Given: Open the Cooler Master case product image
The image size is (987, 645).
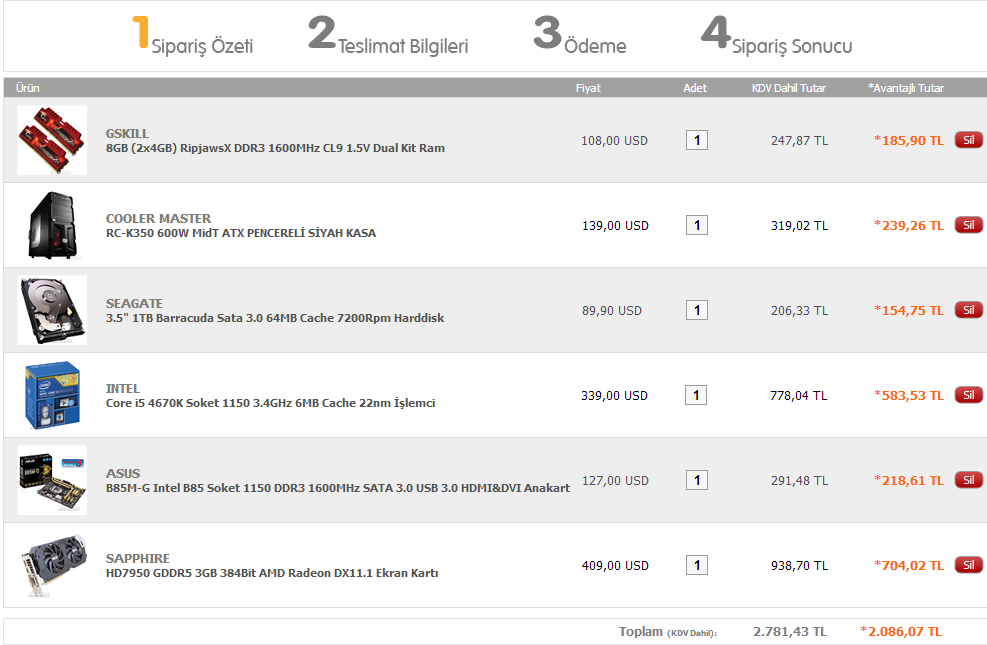Looking at the screenshot, I should pyautogui.click(x=52, y=225).
